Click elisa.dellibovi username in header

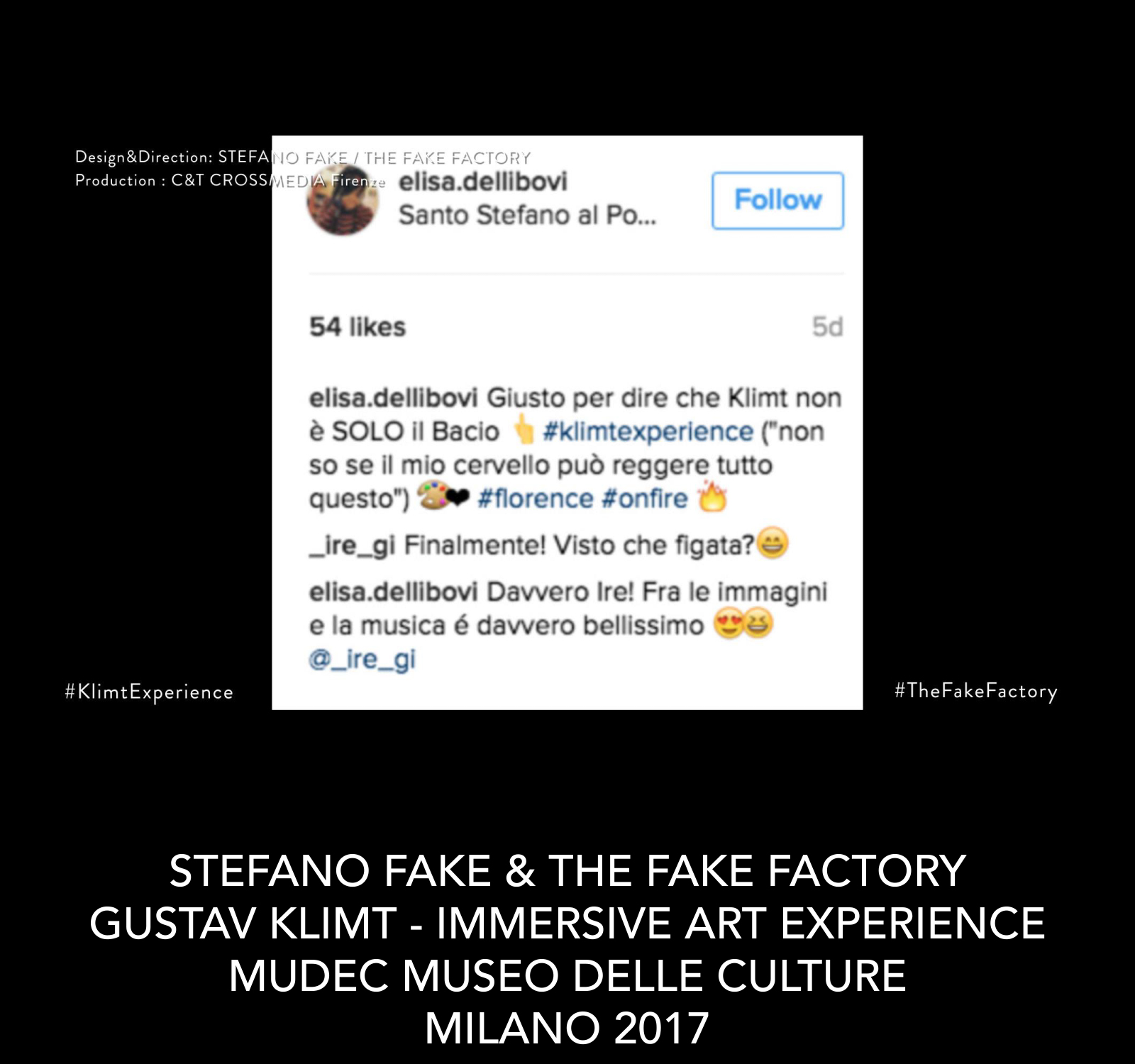coord(483,182)
